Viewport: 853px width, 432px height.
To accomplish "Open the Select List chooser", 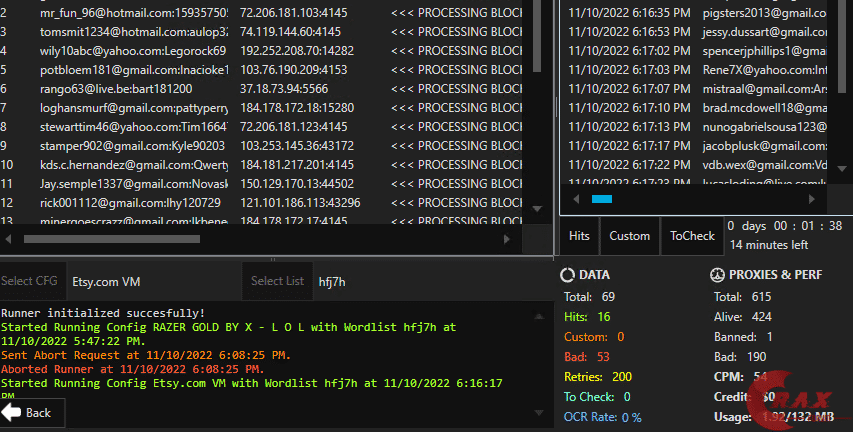I will (x=277, y=281).
